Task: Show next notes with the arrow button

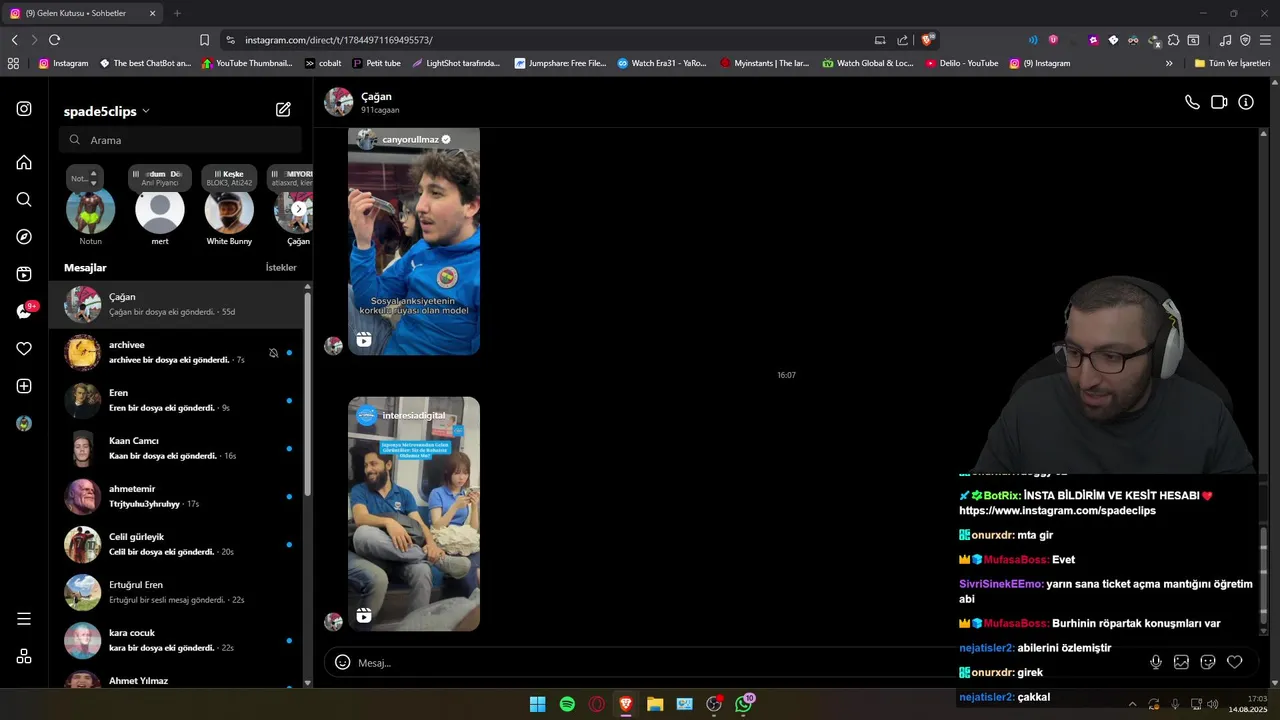Action: 298,209
